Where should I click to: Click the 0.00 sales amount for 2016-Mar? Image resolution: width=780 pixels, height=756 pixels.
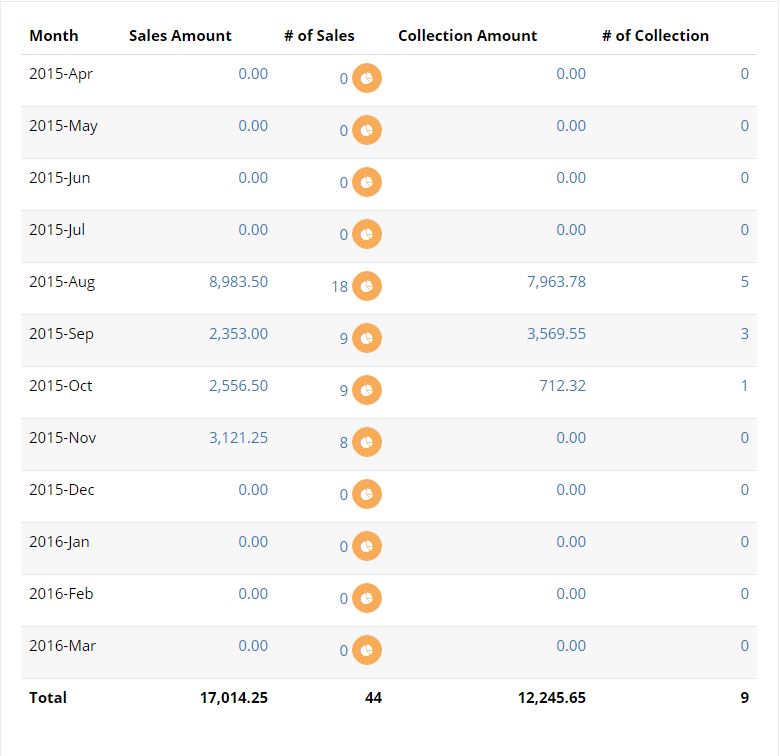(253, 646)
